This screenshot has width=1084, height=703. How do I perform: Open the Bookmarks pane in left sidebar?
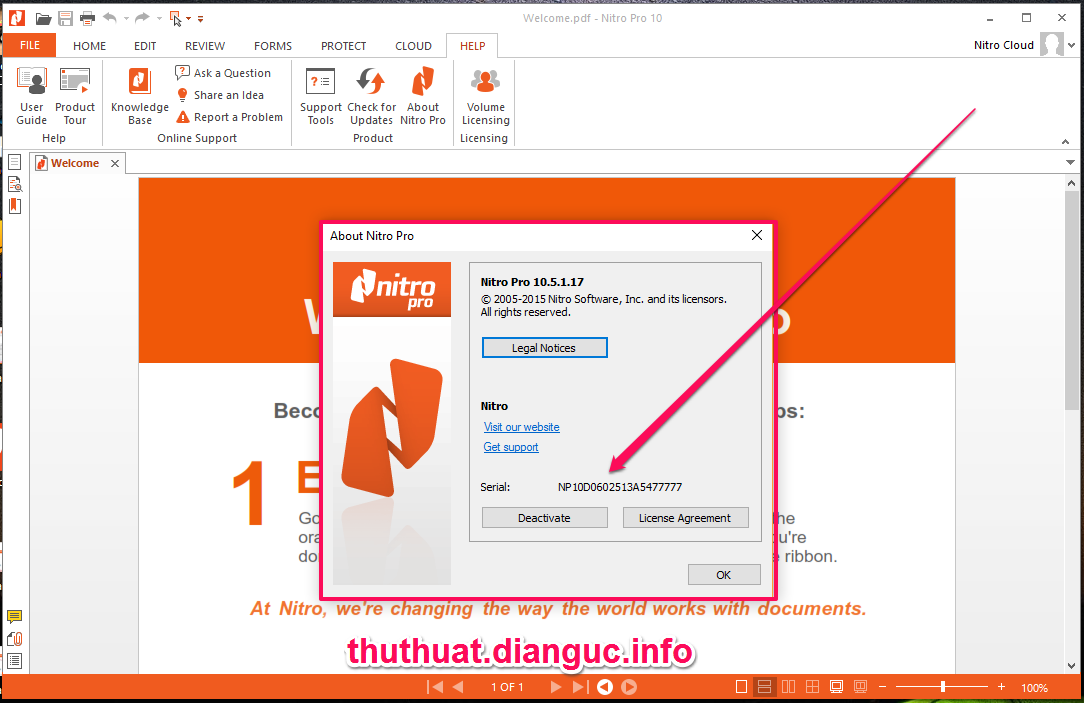click(x=15, y=206)
